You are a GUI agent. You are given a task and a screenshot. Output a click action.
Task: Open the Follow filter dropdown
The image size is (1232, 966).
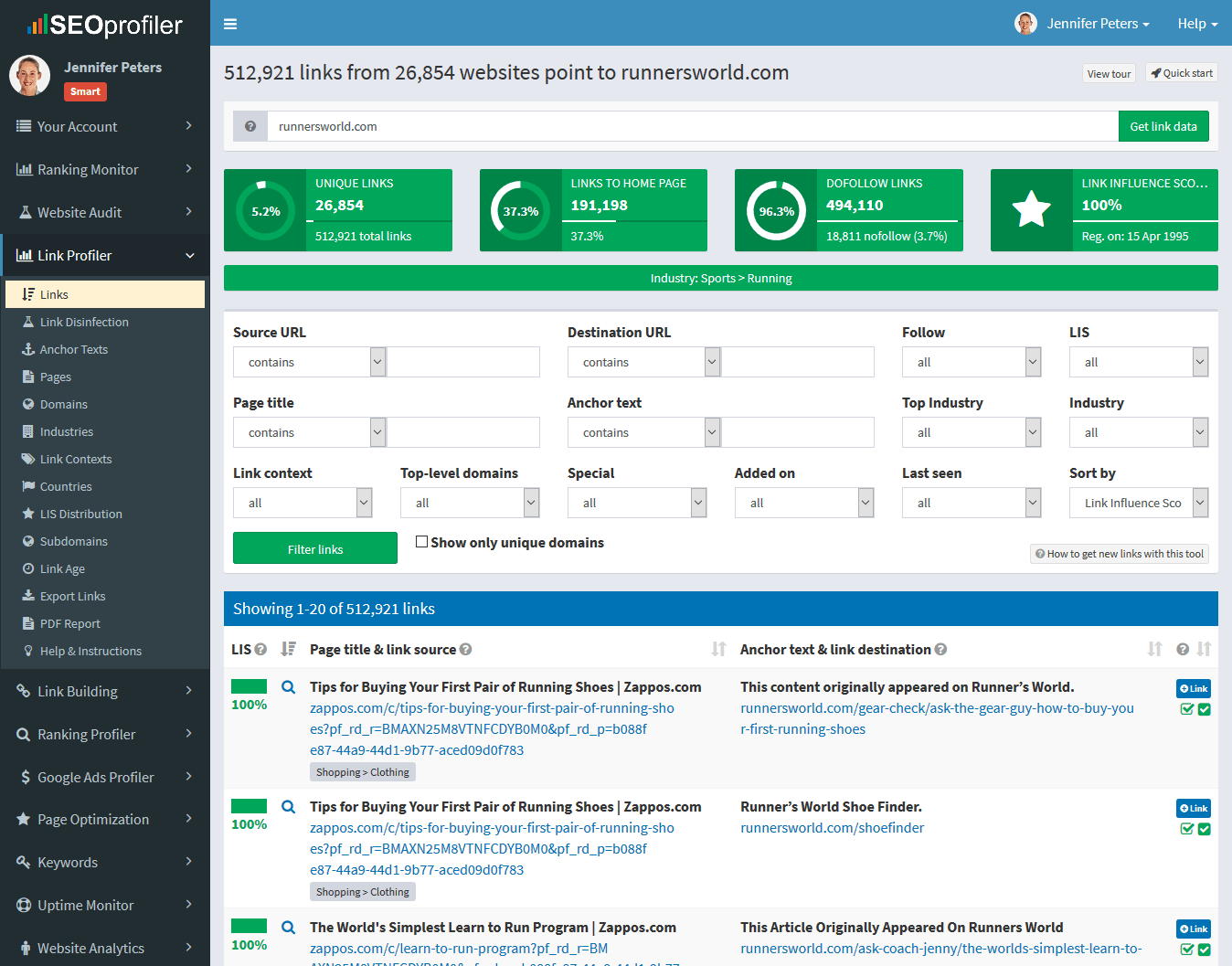coord(971,362)
